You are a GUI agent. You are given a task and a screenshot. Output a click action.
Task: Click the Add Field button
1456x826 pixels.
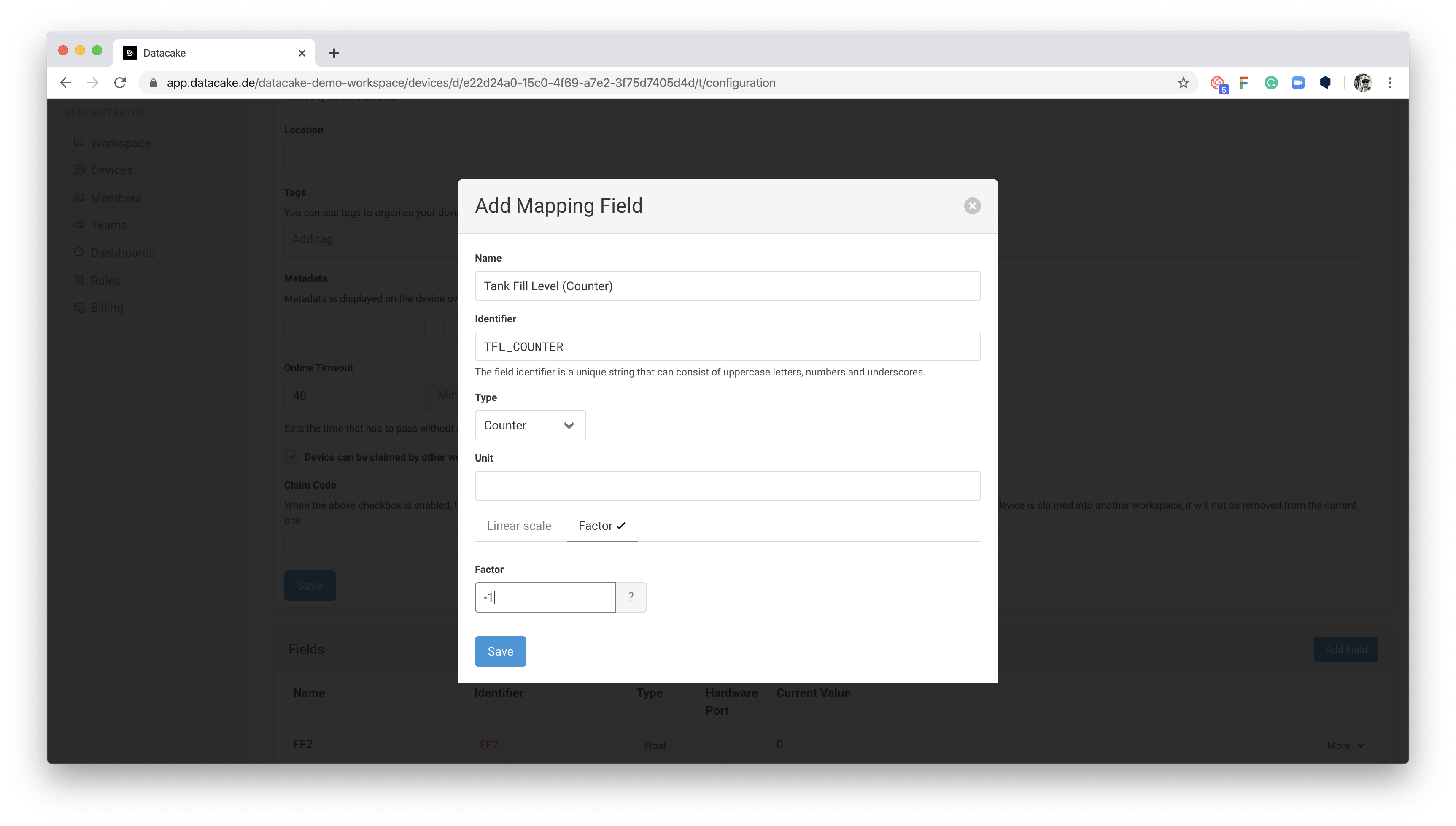(x=1345, y=649)
